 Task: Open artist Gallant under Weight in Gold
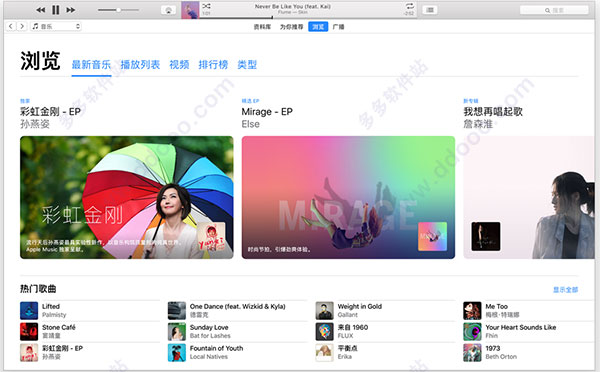coord(347,315)
